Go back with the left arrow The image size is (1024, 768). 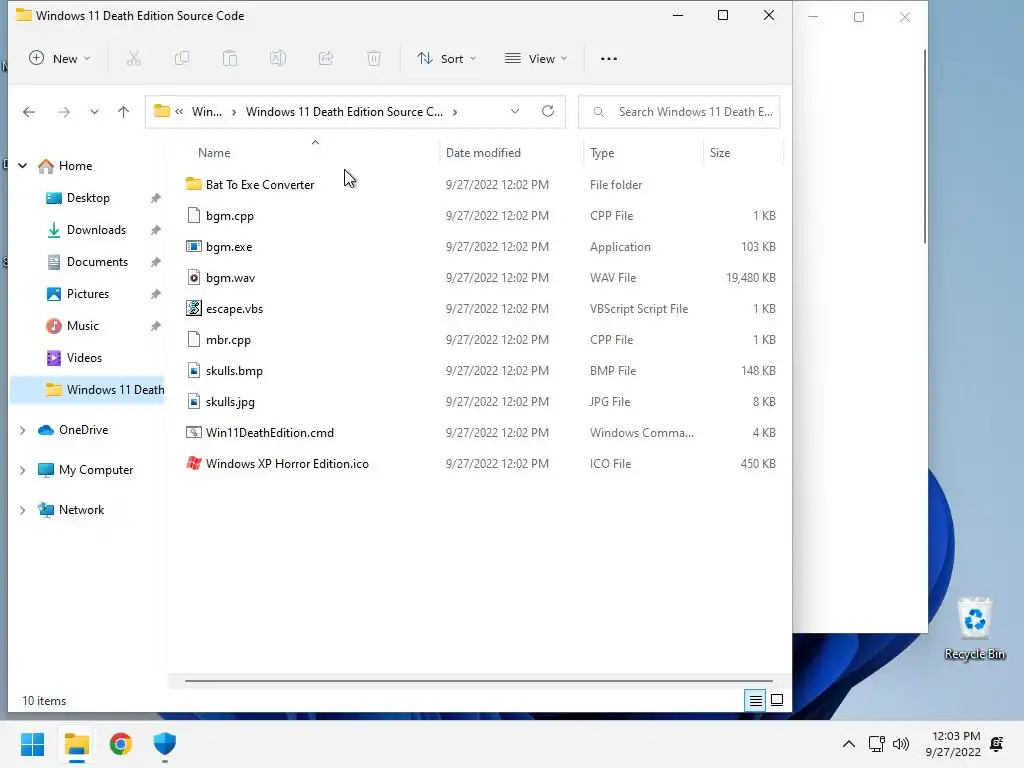(x=29, y=112)
